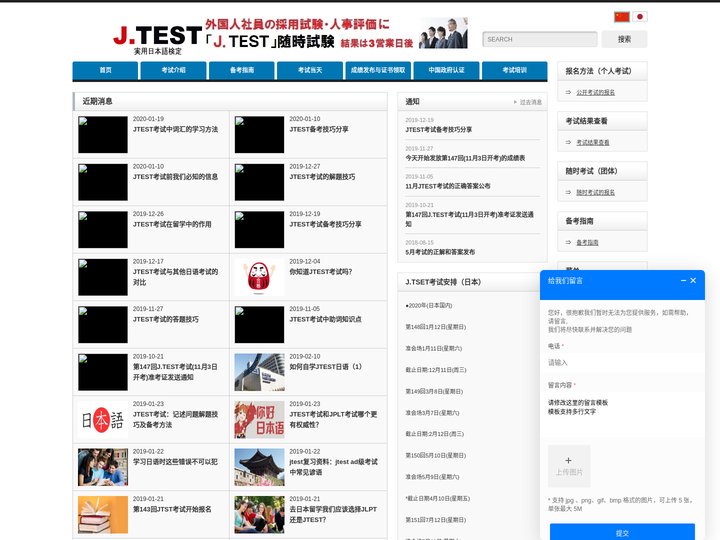Follow the 考试结果查看 sidebar link
720x540 pixels.
(x=593, y=142)
